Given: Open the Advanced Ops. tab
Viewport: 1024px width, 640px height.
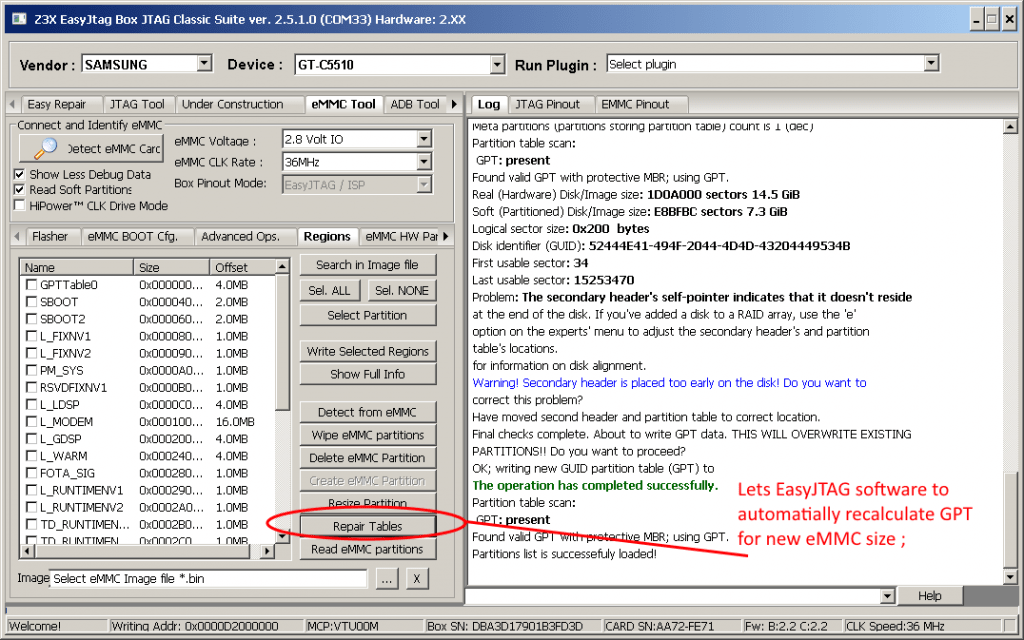Looking at the screenshot, I should [x=244, y=236].
